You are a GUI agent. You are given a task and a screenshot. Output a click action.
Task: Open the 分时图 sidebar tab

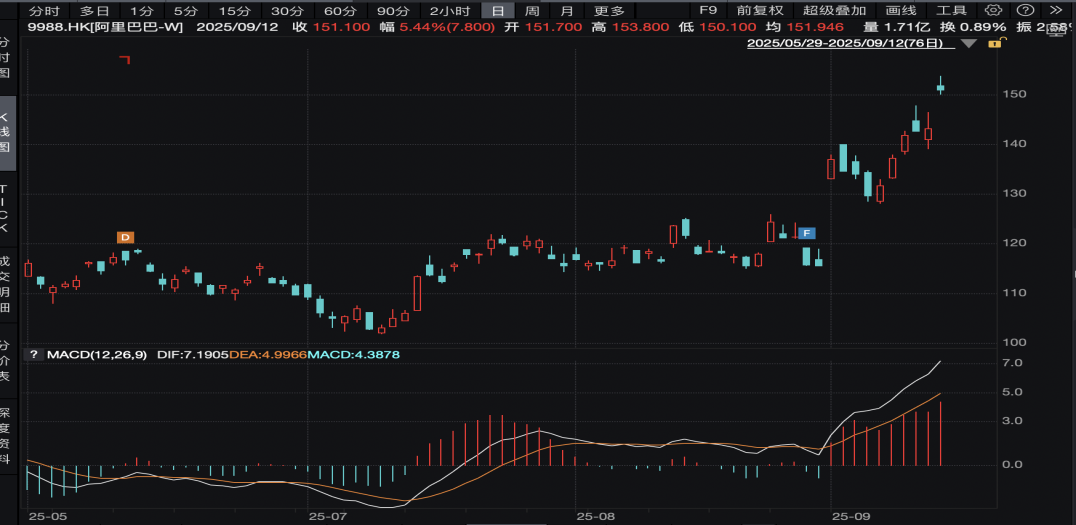coord(4,58)
